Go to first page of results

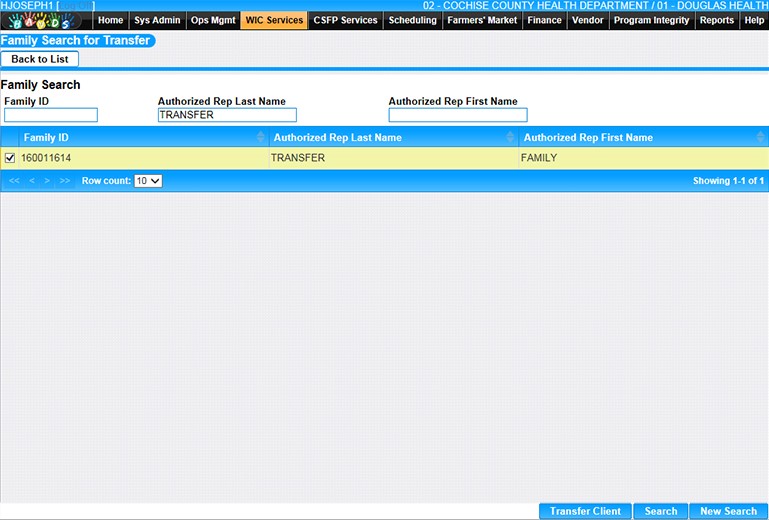(x=14, y=181)
